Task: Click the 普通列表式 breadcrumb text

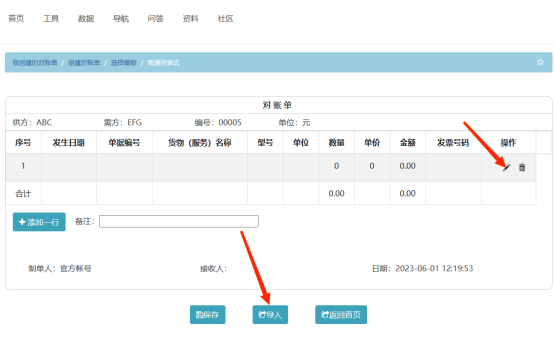Action: 163,63
